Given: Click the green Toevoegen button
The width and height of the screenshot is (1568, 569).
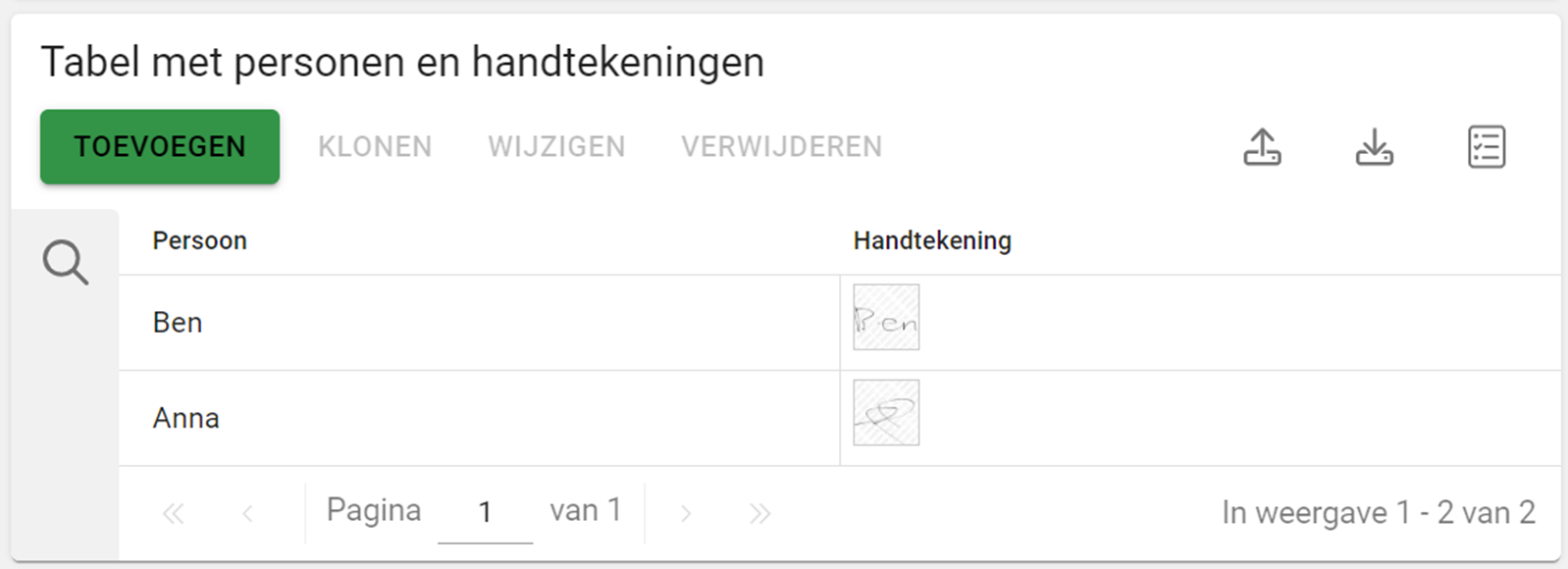Looking at the screenshot, I should pos(160,147).
